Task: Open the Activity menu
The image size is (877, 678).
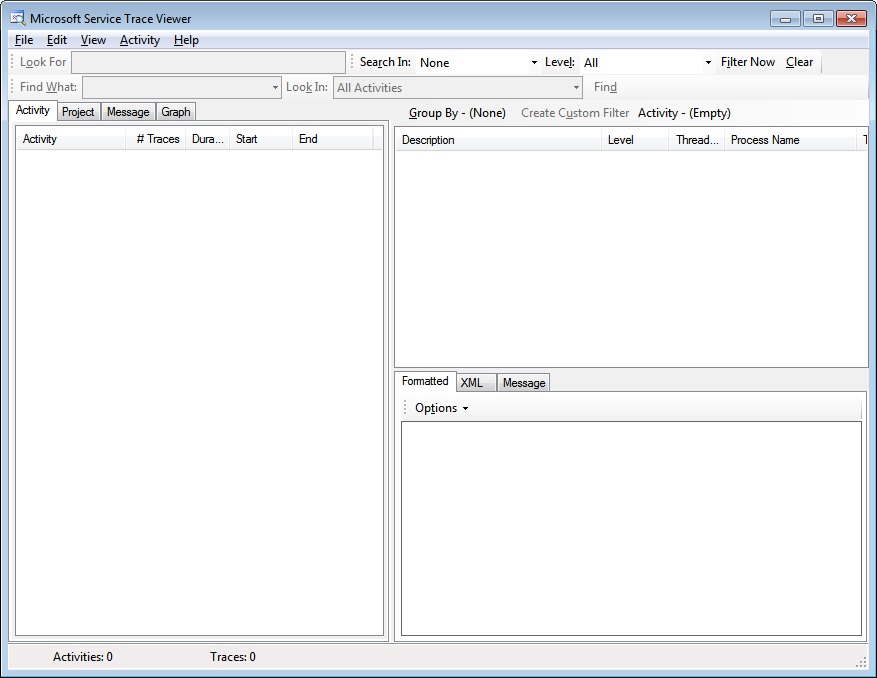Action: [x=140, y=40]
